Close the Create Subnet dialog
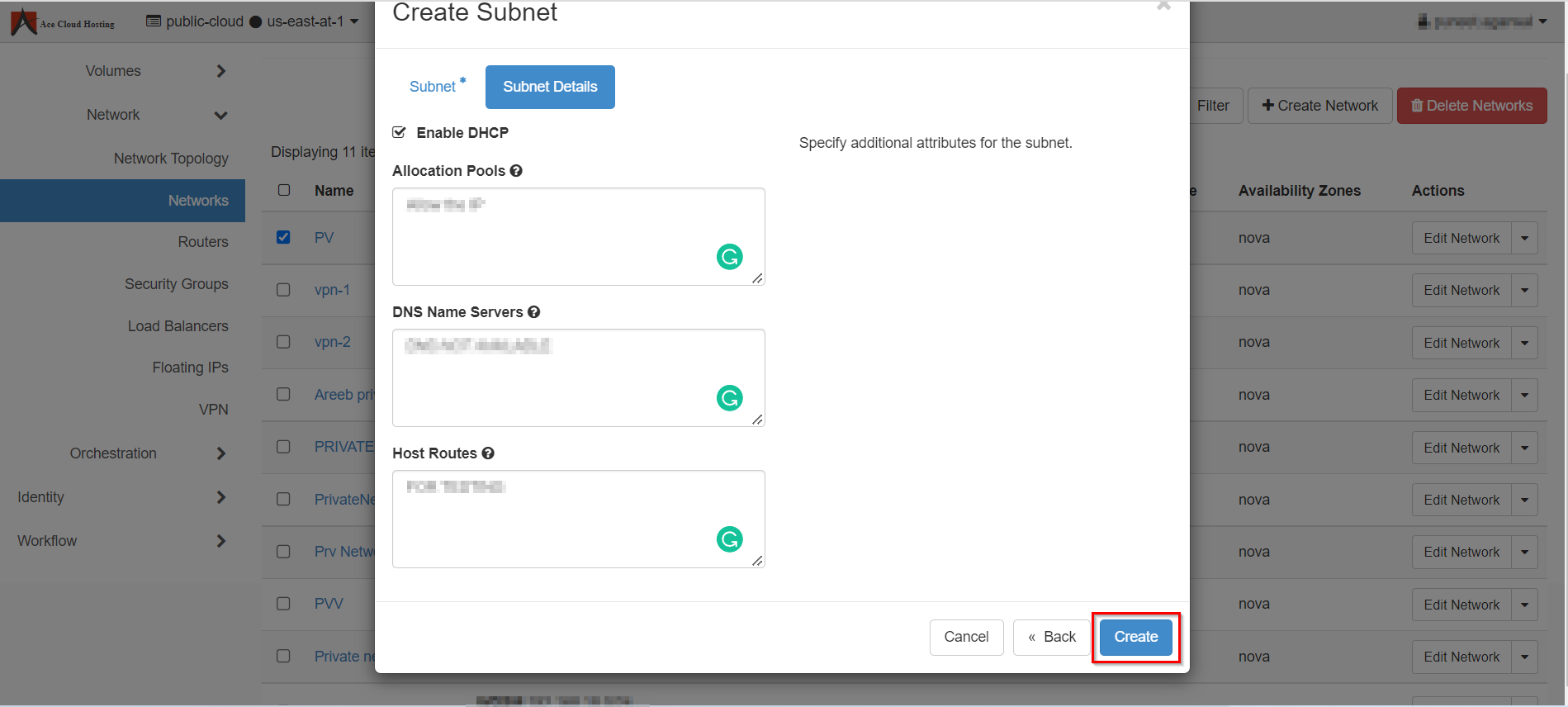Viewport: 1568px width, 707px height. (1163, 7)
